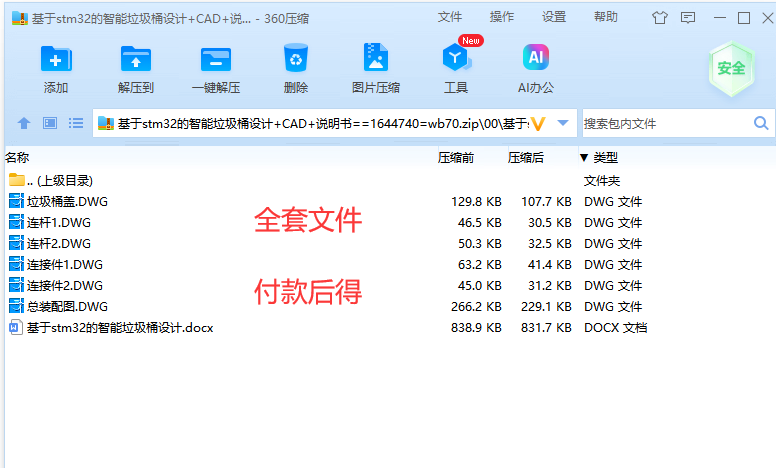Select file 总装配图.DWG

(x=67, y=307)
